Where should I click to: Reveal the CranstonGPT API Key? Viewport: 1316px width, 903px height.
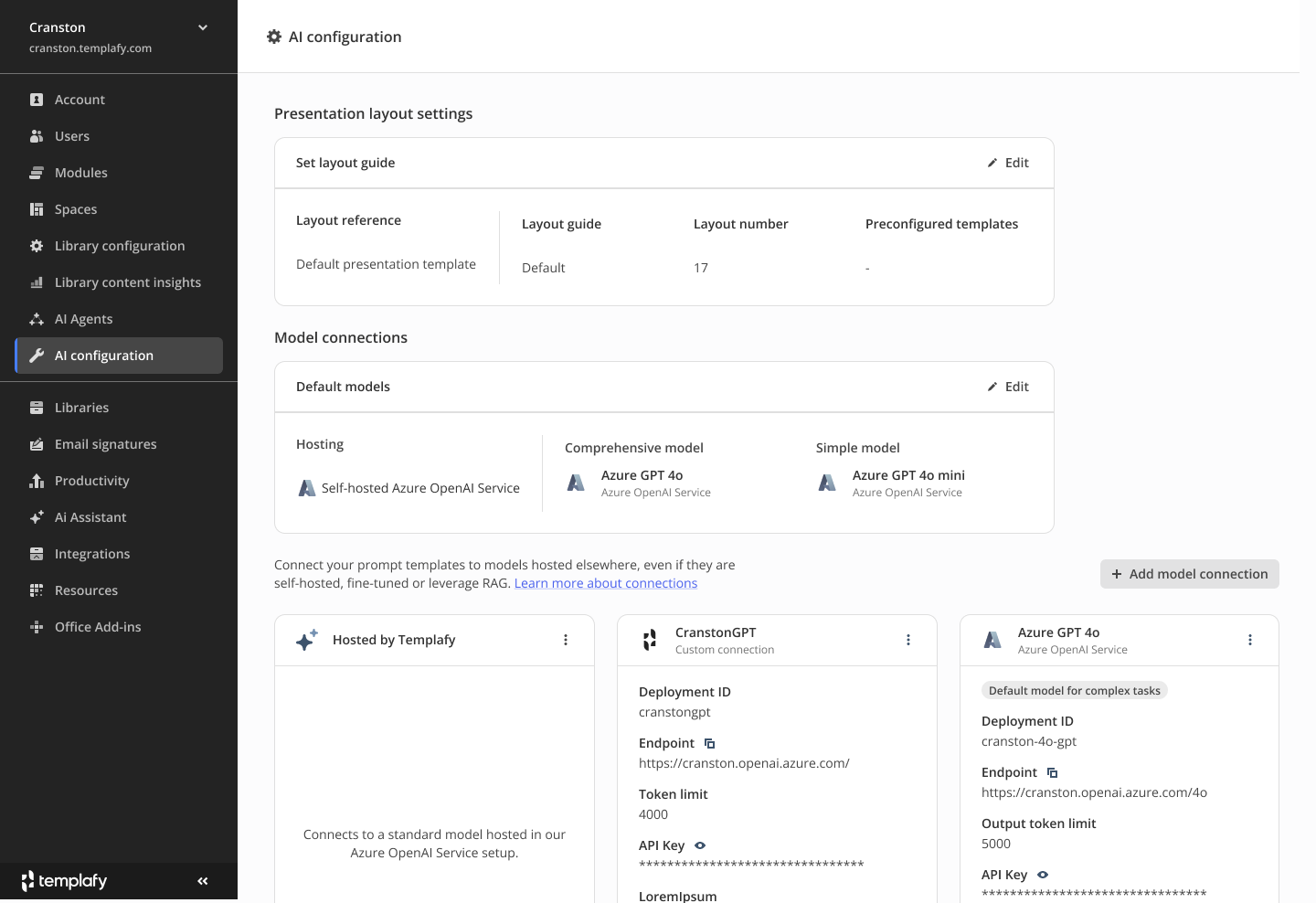700,845
